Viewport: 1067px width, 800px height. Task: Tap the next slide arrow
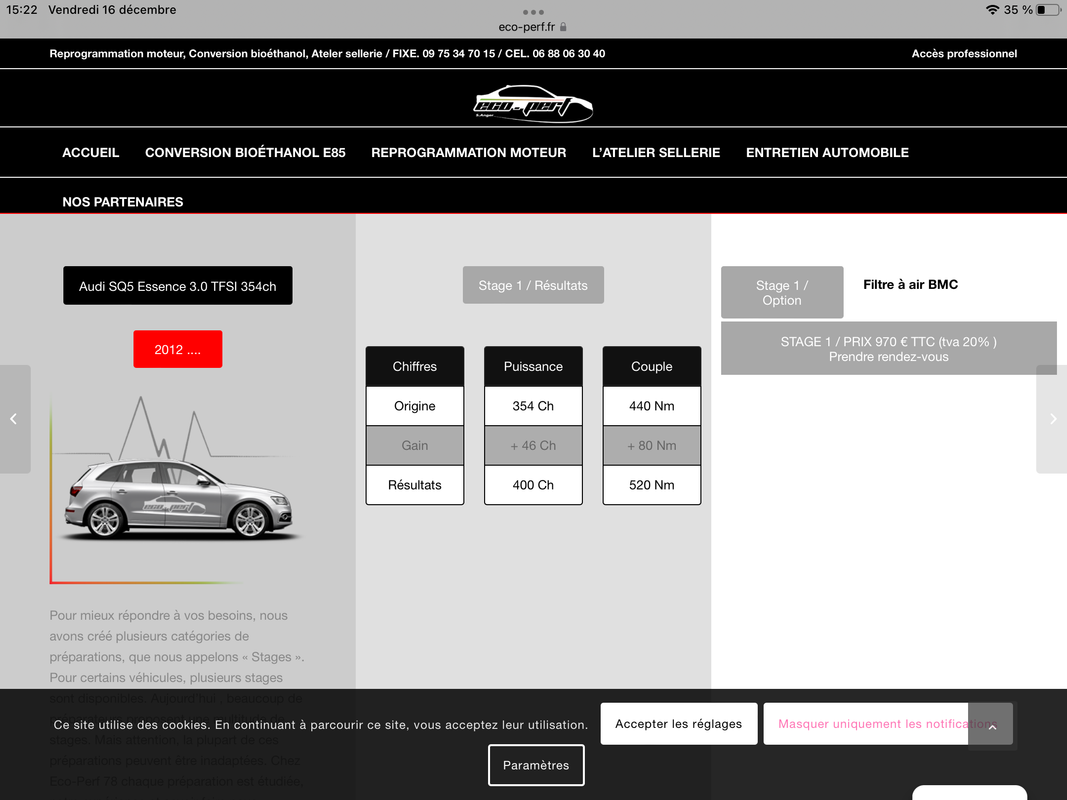click(x=1052, y=419)
